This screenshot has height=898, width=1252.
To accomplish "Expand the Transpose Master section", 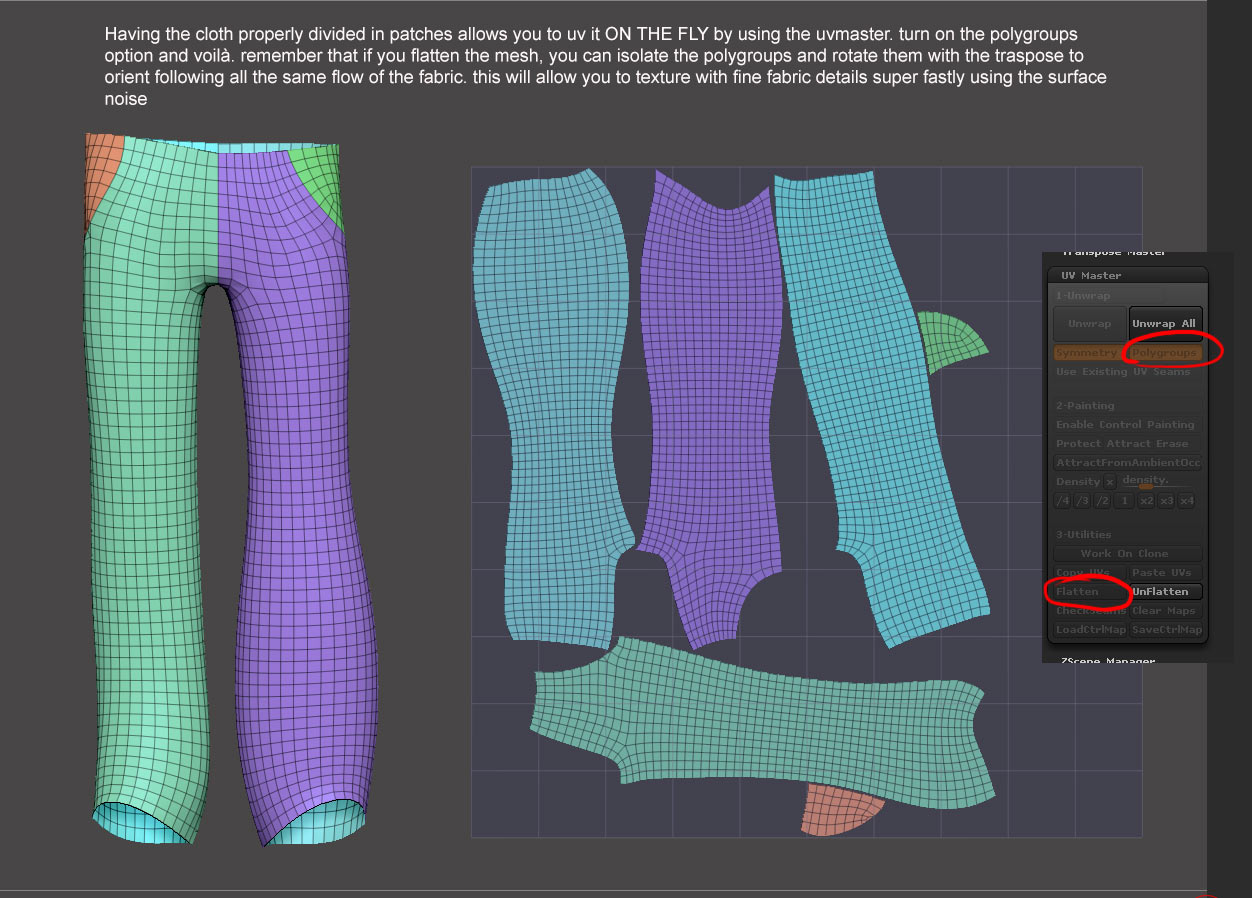I will click(x=1113, y=253).
